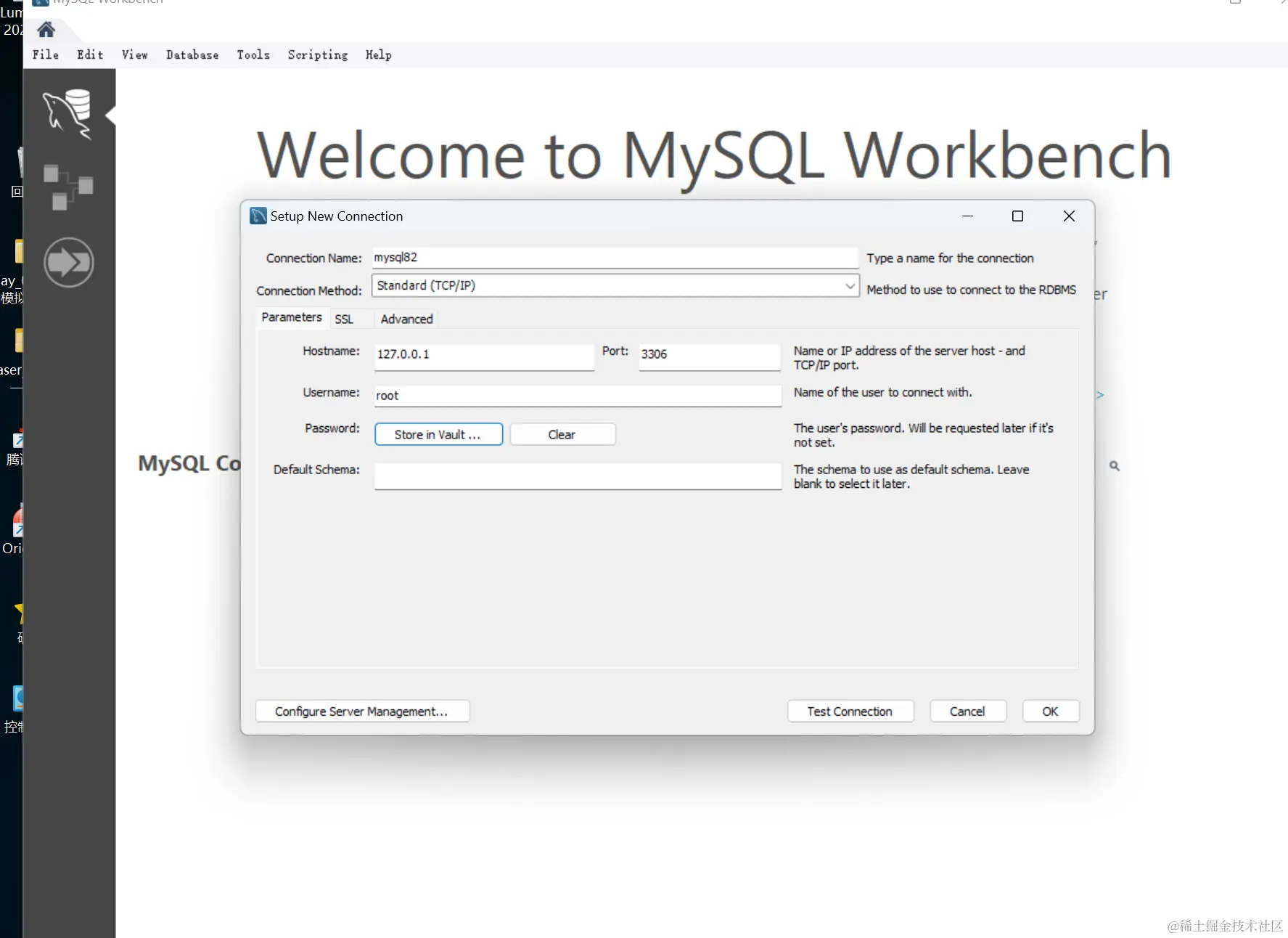Click the connections search magnifier icon

pos(1115,466)
